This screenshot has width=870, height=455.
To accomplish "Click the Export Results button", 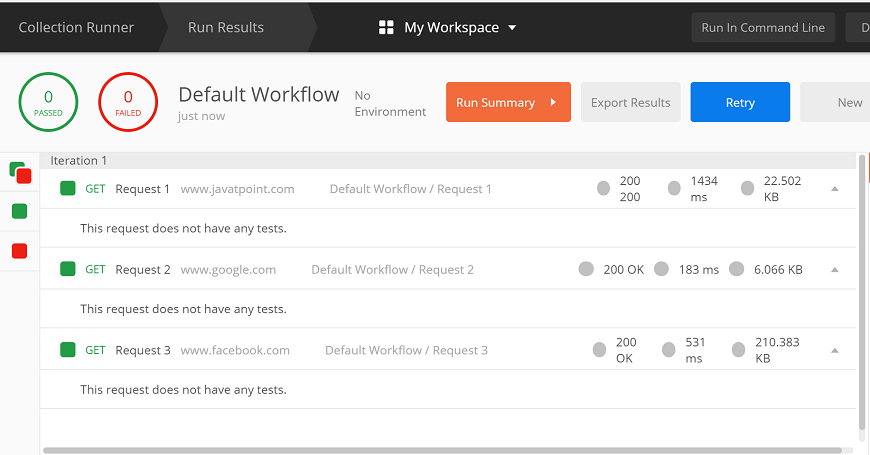I will click(630, 102).
